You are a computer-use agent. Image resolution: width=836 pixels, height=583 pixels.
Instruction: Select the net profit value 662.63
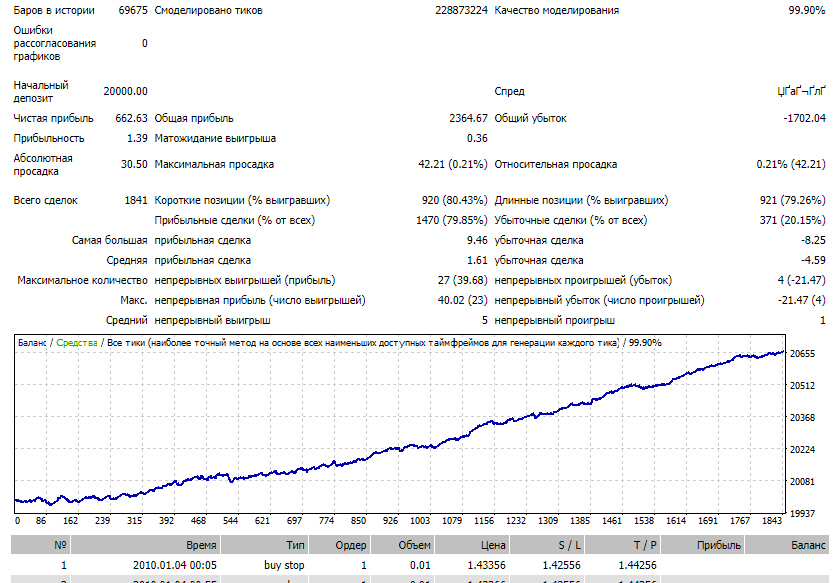[x=131, y=118]
